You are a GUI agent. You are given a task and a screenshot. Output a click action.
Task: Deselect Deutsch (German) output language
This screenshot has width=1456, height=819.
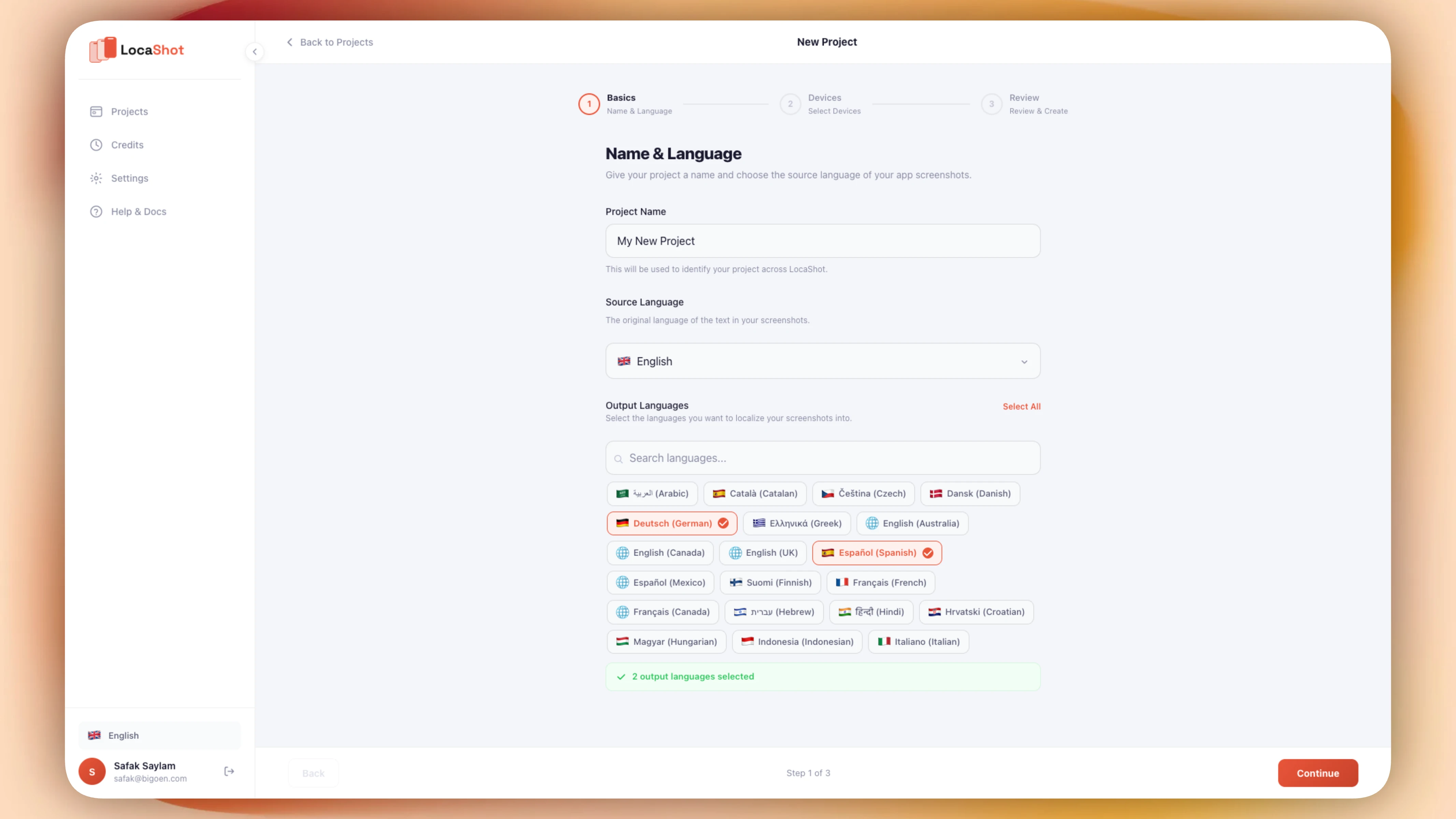[x=672, y=523]
